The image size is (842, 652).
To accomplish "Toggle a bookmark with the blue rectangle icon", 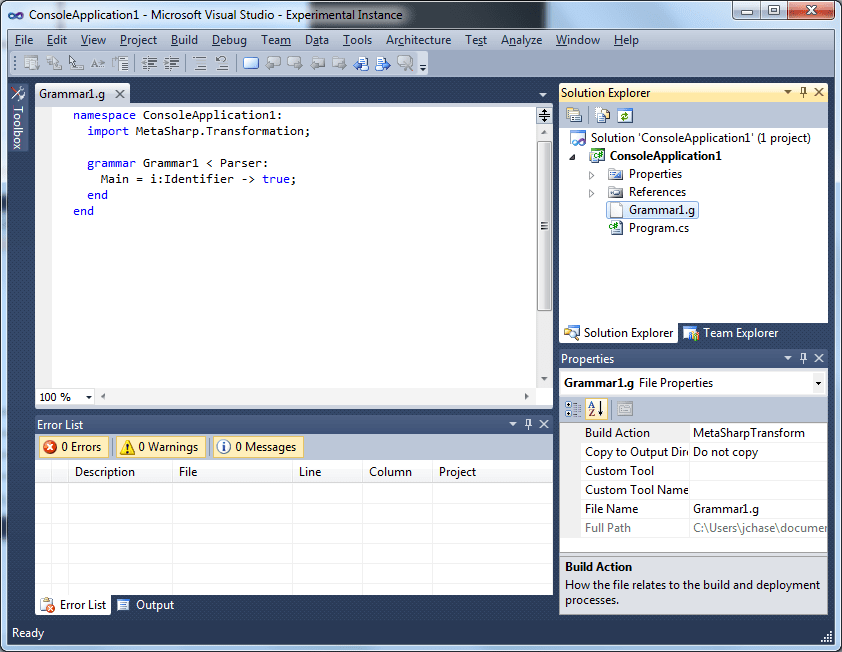I will [x=251, y=63].
